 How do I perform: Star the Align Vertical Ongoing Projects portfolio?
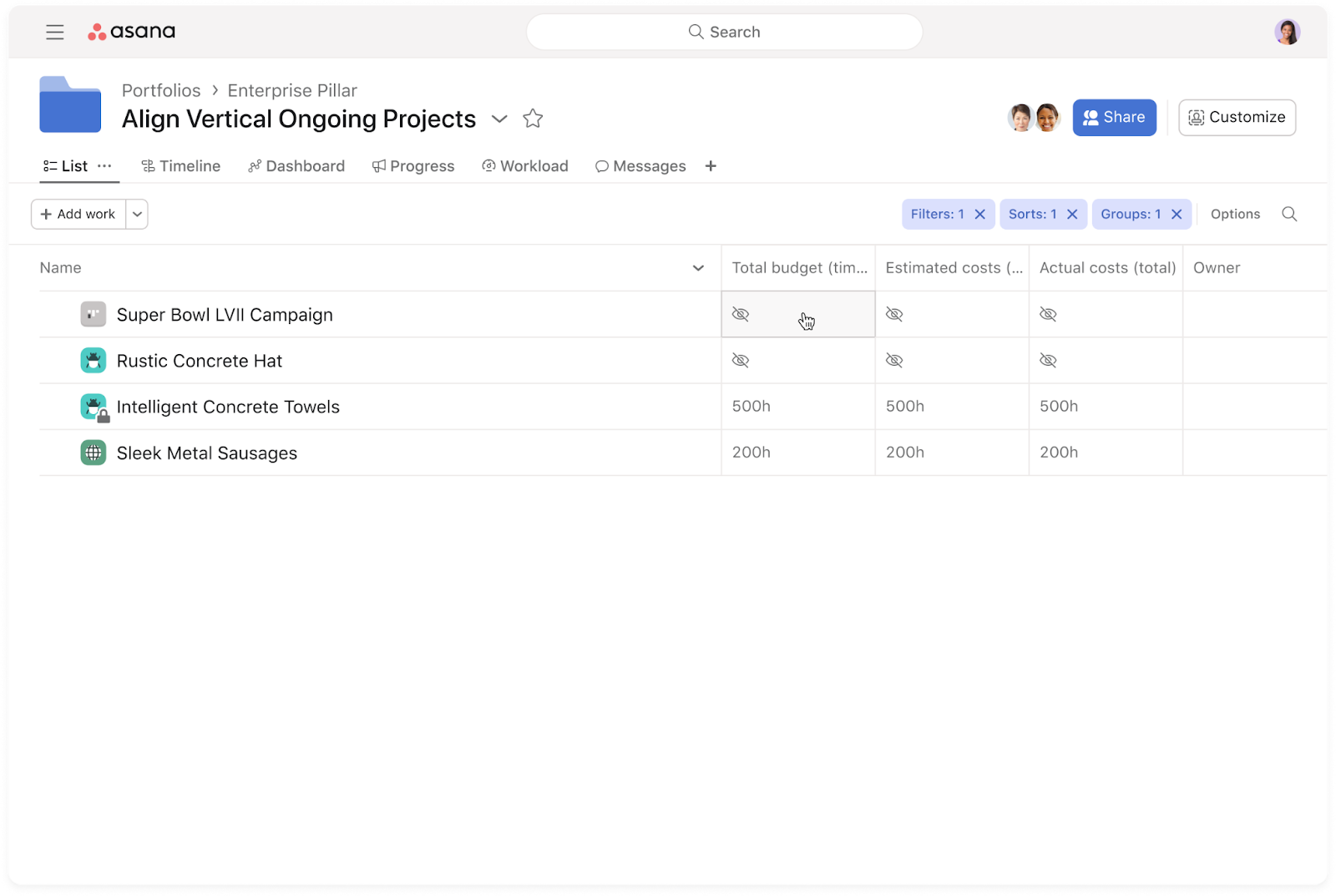pyautogui.click(x=533, y=119)
